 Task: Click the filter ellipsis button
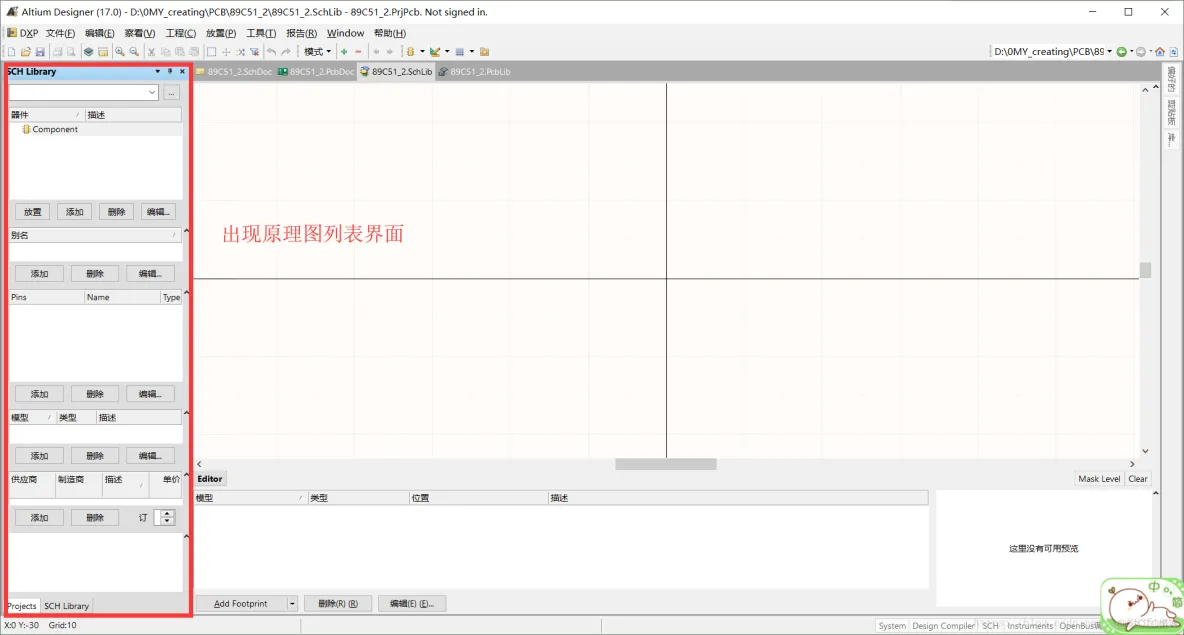(x=171, y=93)
